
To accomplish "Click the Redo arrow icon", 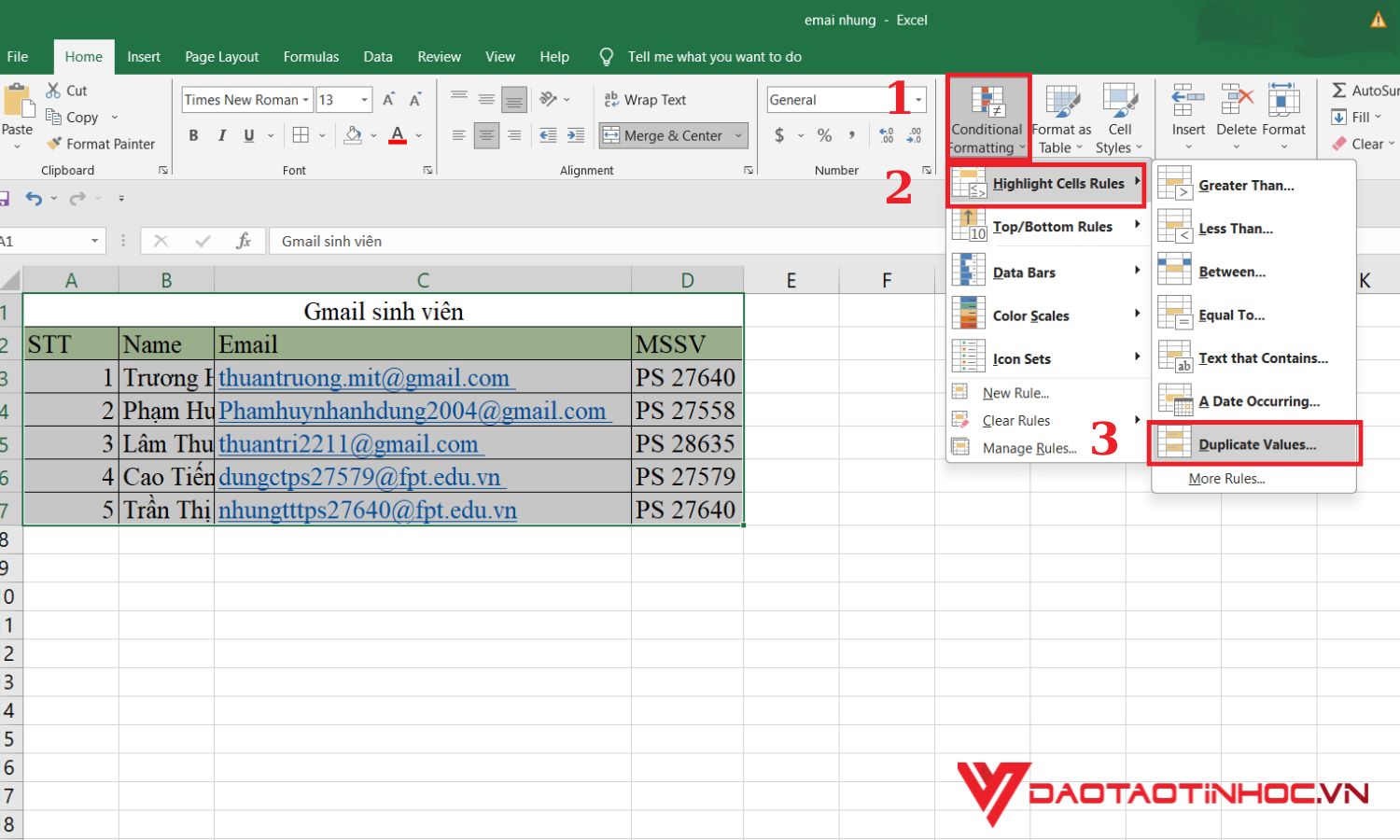I will coord(77,198).
